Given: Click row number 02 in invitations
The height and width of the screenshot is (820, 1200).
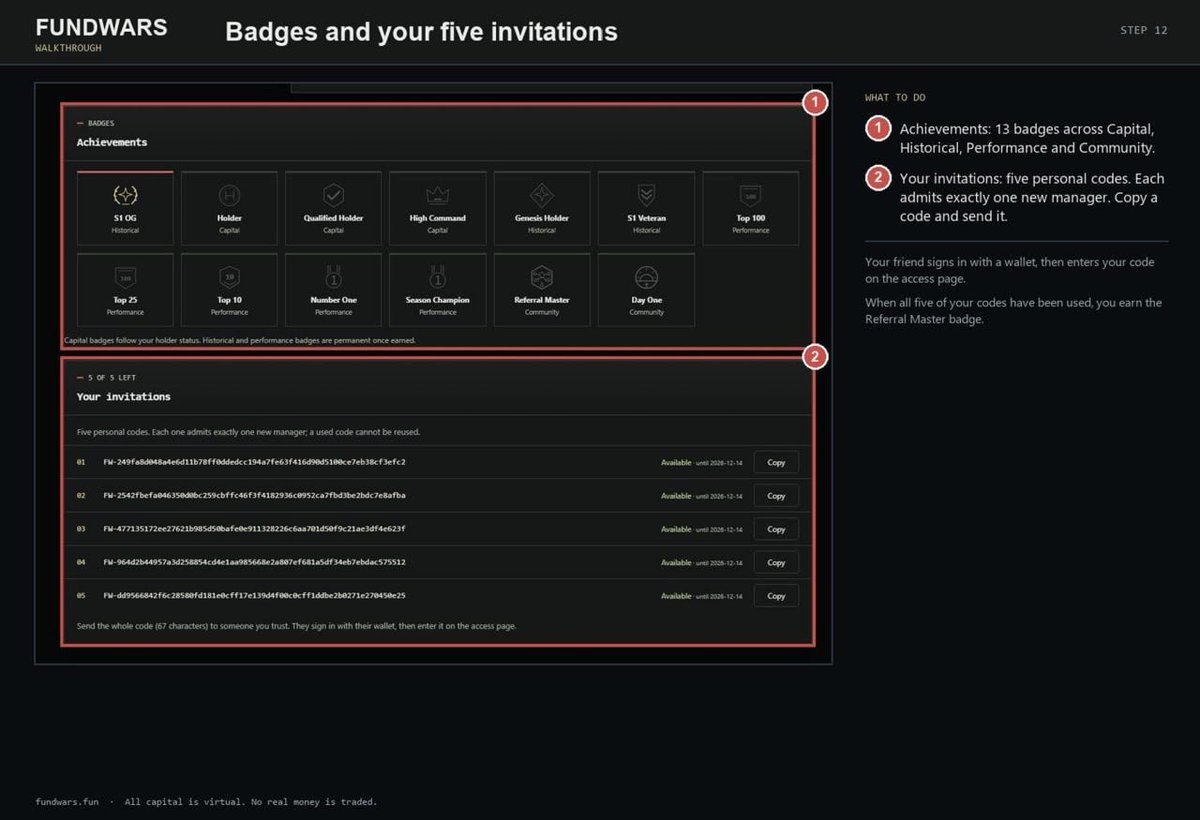Looking at the screenshot, I should pos(81,495).
